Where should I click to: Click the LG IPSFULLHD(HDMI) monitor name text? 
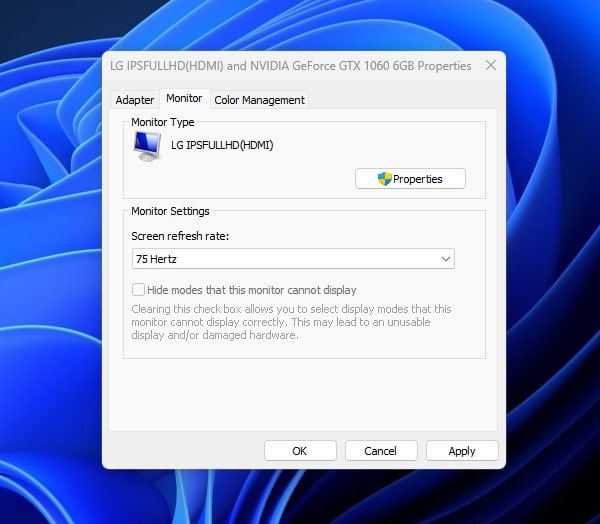(x=222, y=145)
